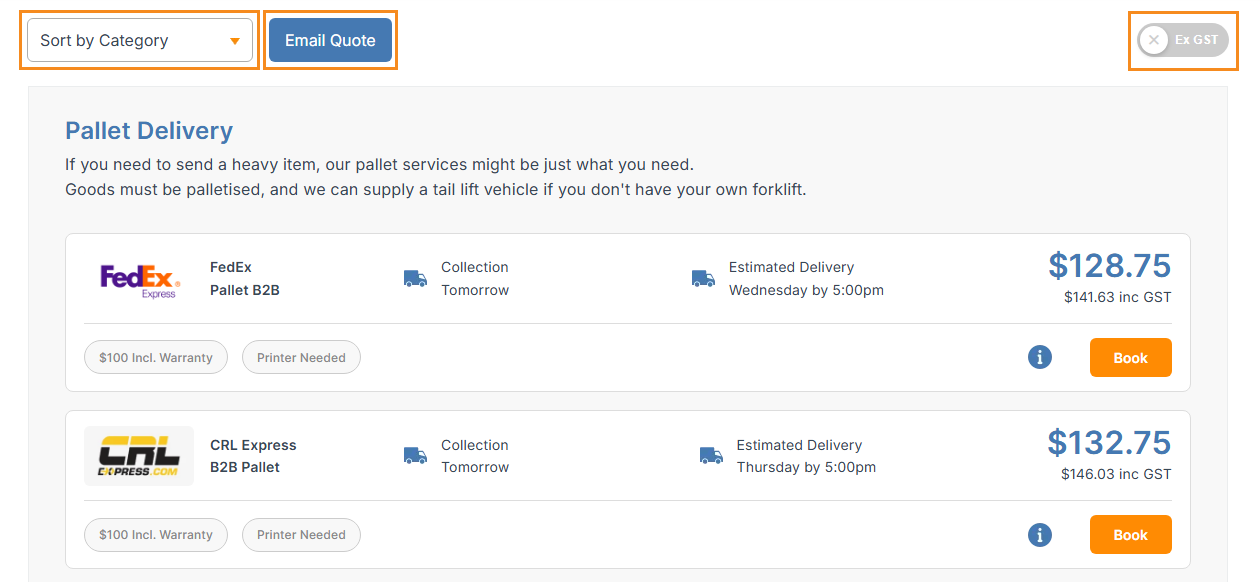Click the Email Quote button
1260x582 pixels.
tap(330, 40)
